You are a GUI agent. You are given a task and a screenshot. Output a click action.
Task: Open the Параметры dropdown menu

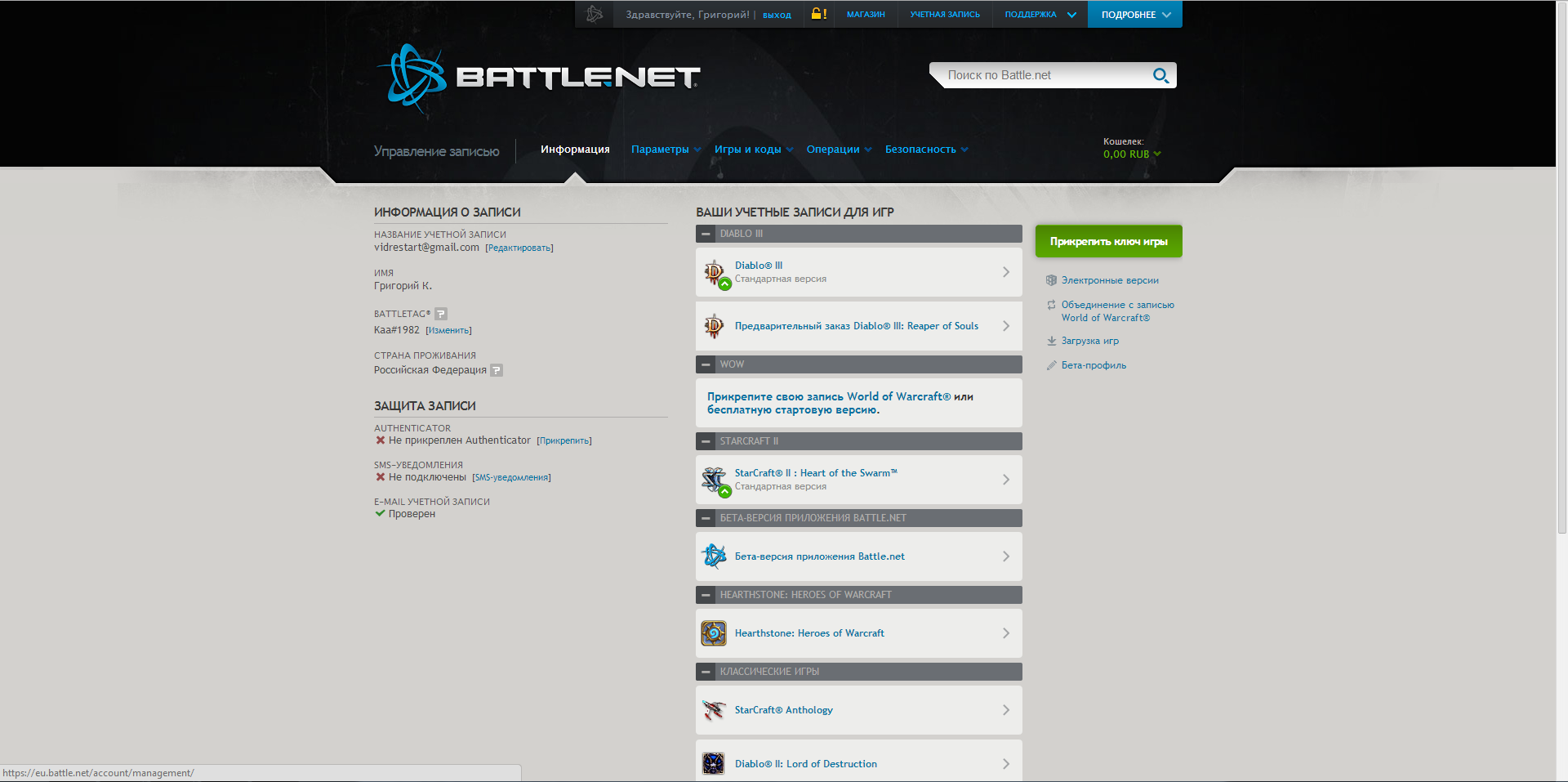(x=666, y=150)
